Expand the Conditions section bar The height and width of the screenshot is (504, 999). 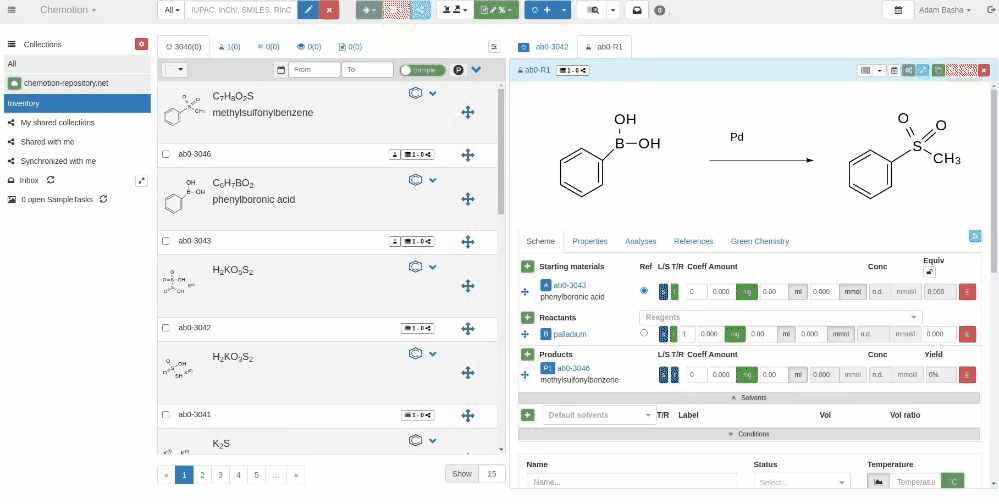pos(748,434)
